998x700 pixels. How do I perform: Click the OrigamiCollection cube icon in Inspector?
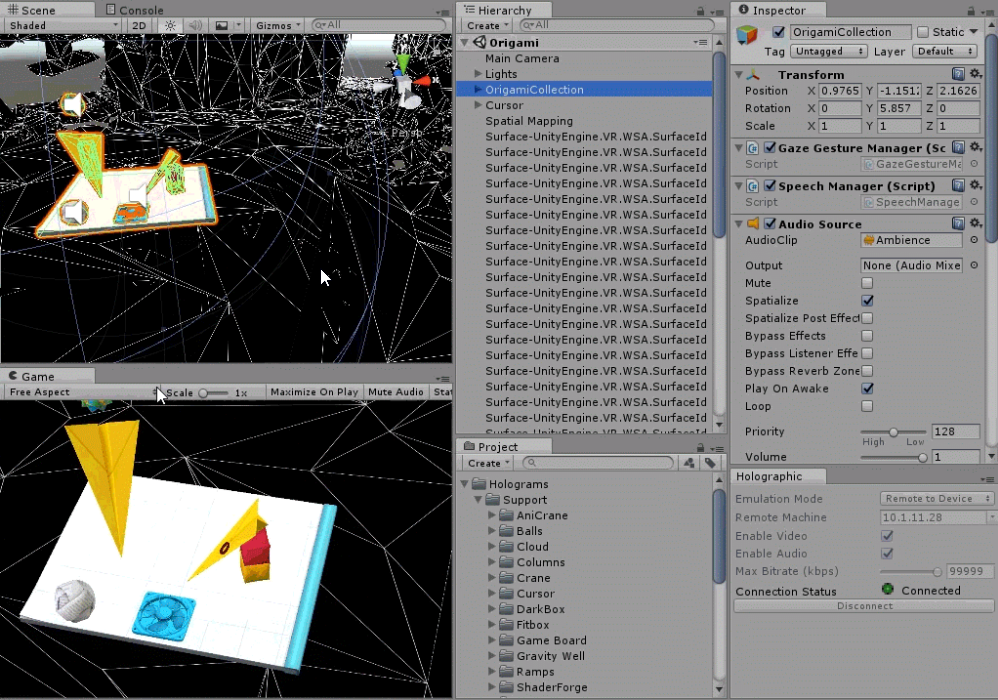click(746, 32)
